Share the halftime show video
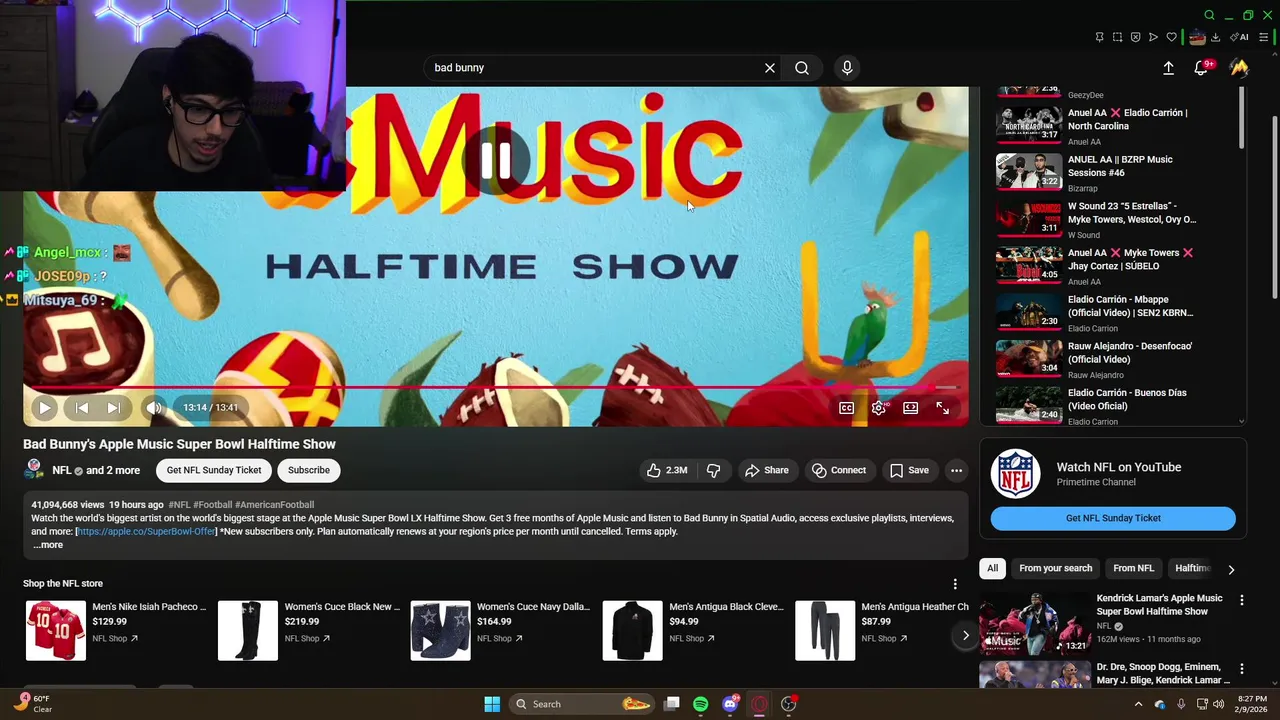This screenshot has height=720, width=1280. (x=766, y=470)
